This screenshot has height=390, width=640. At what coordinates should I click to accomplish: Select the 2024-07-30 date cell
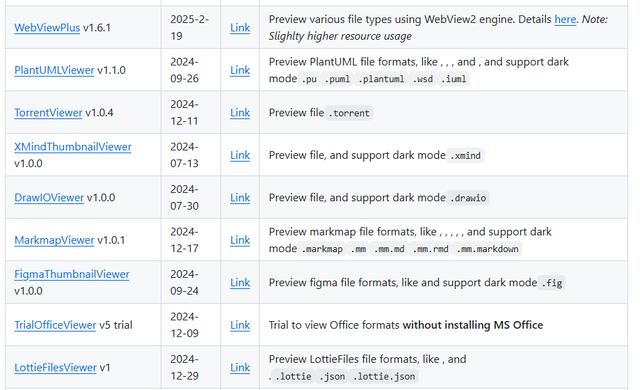(x=191, y=197)
